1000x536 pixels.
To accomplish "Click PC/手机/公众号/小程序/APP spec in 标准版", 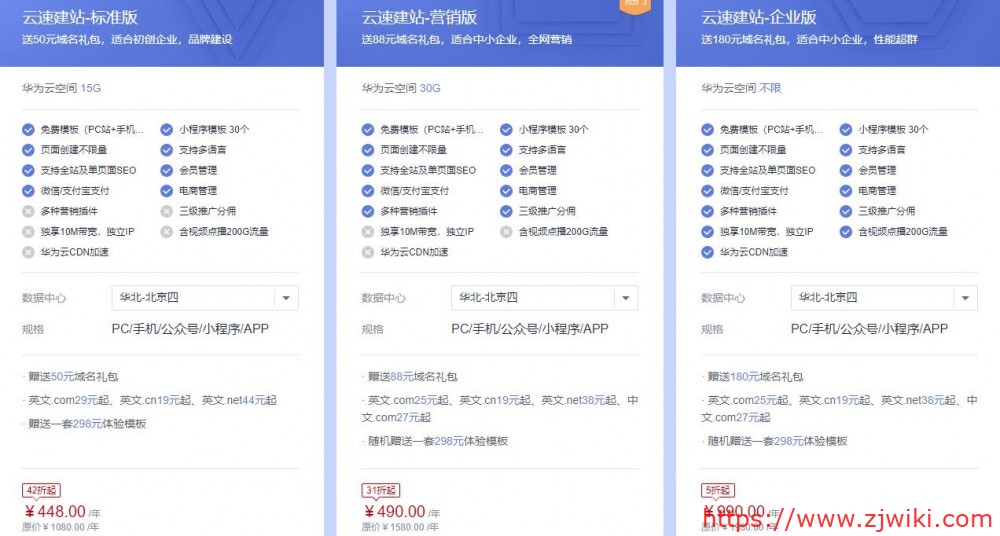I will coord(190,329).
